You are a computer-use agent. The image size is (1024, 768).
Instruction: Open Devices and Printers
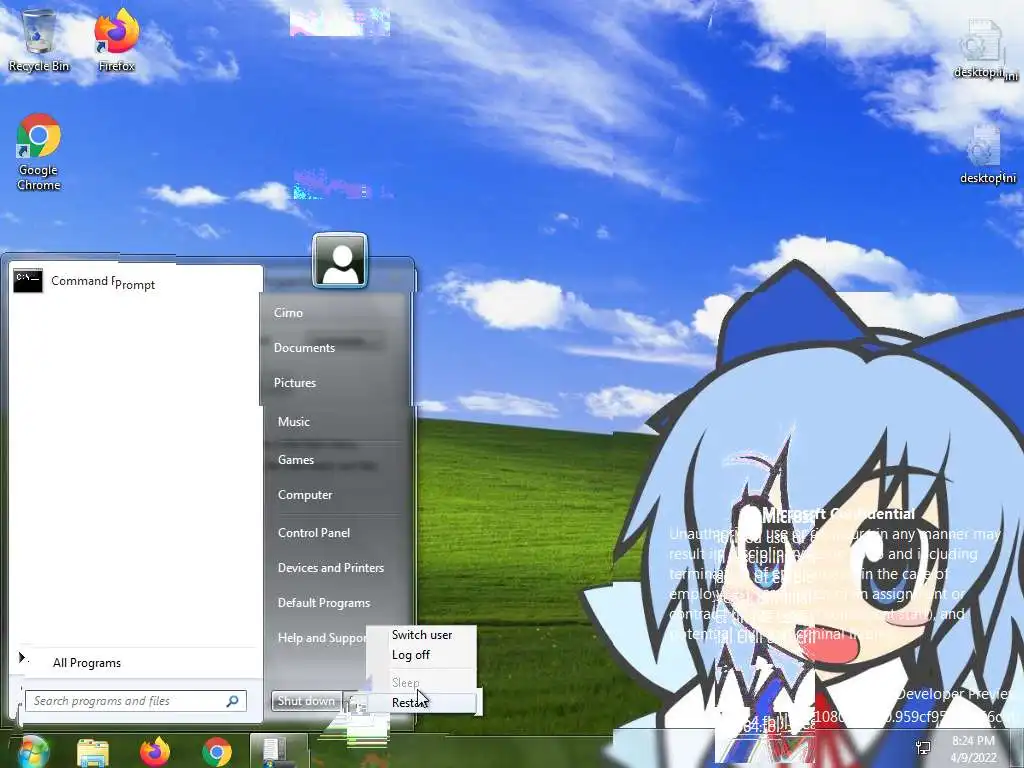tap(331, 568)
